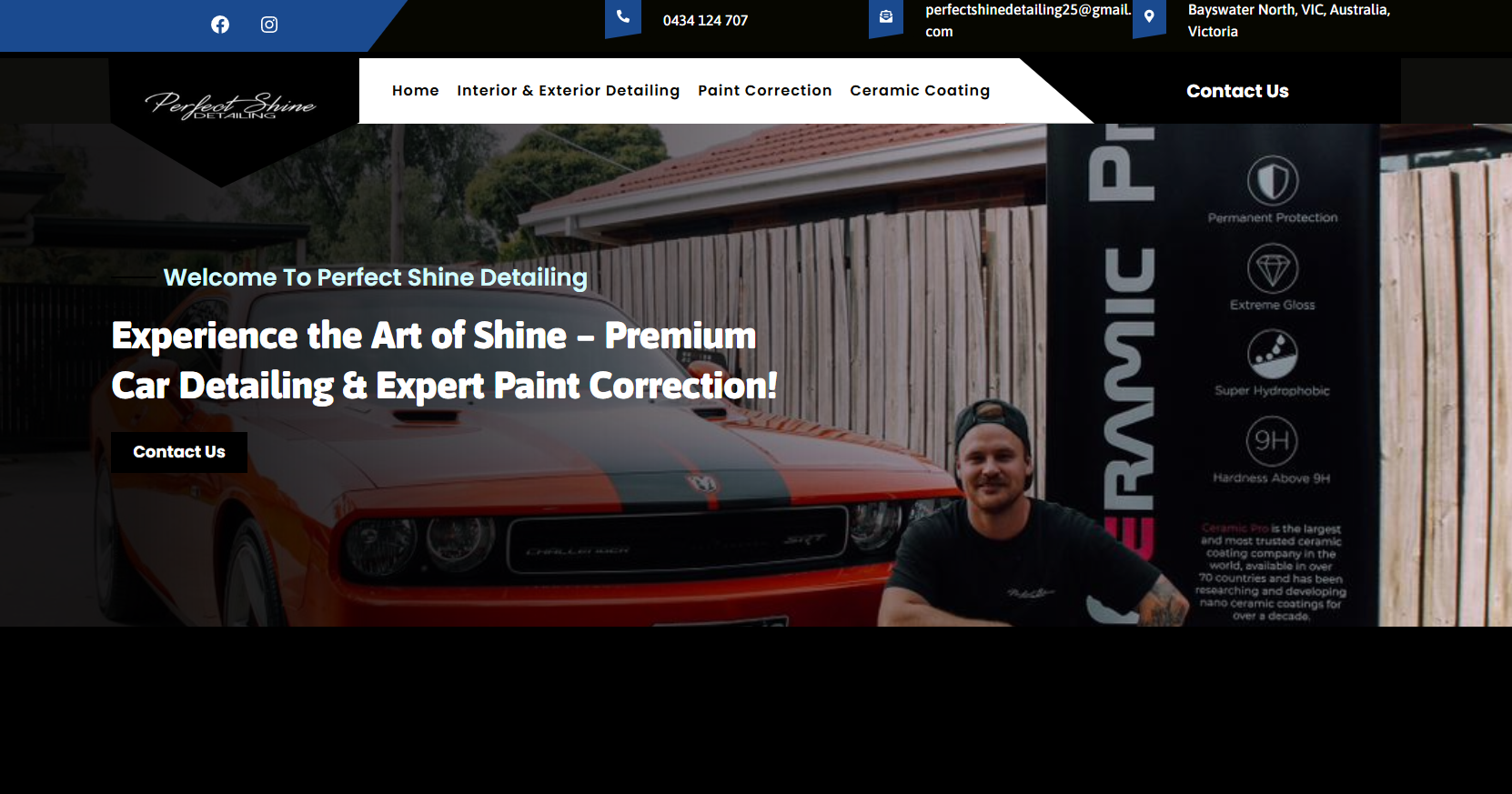Screen dimensions: 1512x794
Task: Open the Bayswater North address link
Action: [1289, 21]
